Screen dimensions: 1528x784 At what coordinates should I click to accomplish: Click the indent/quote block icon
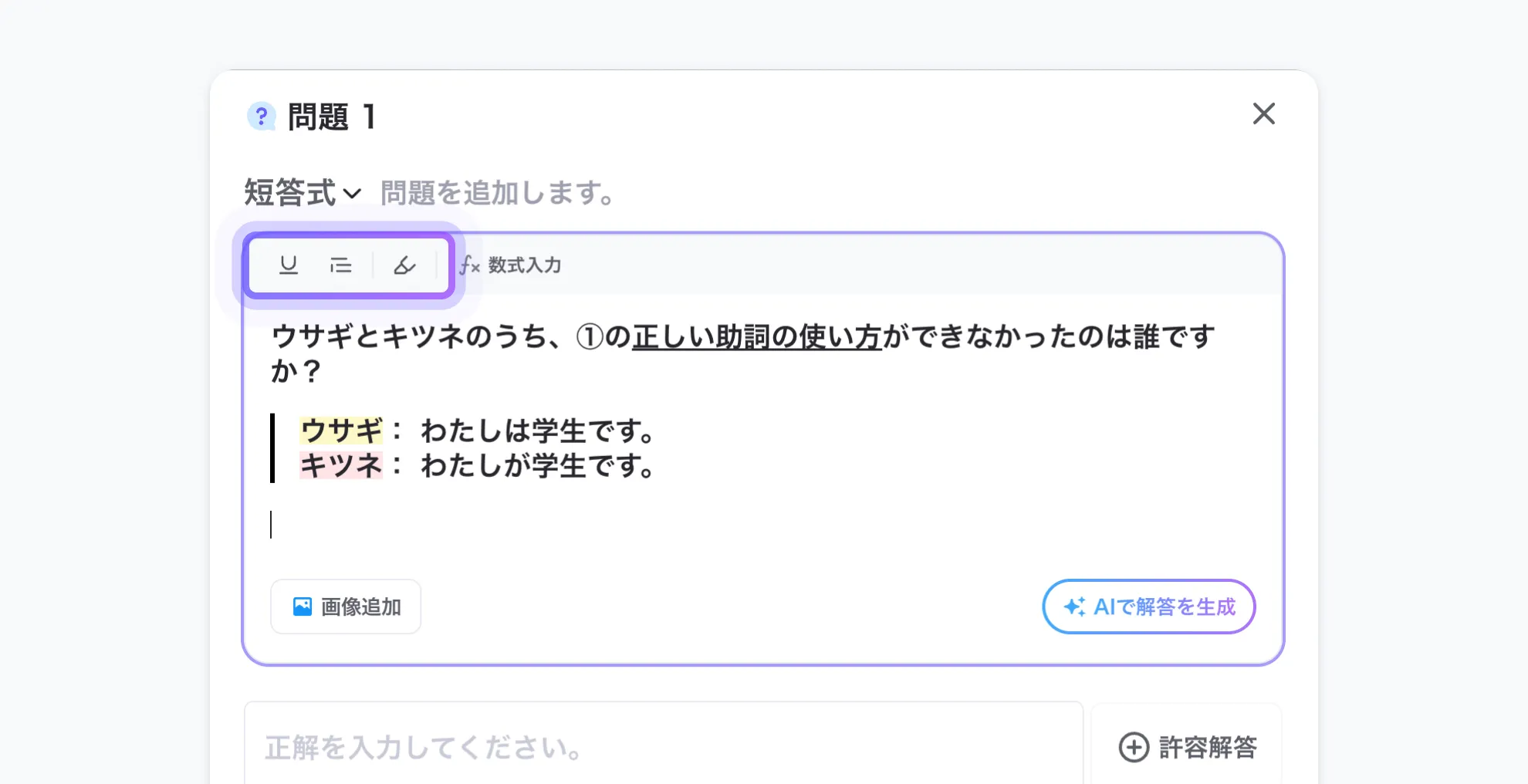pos(340,265)
